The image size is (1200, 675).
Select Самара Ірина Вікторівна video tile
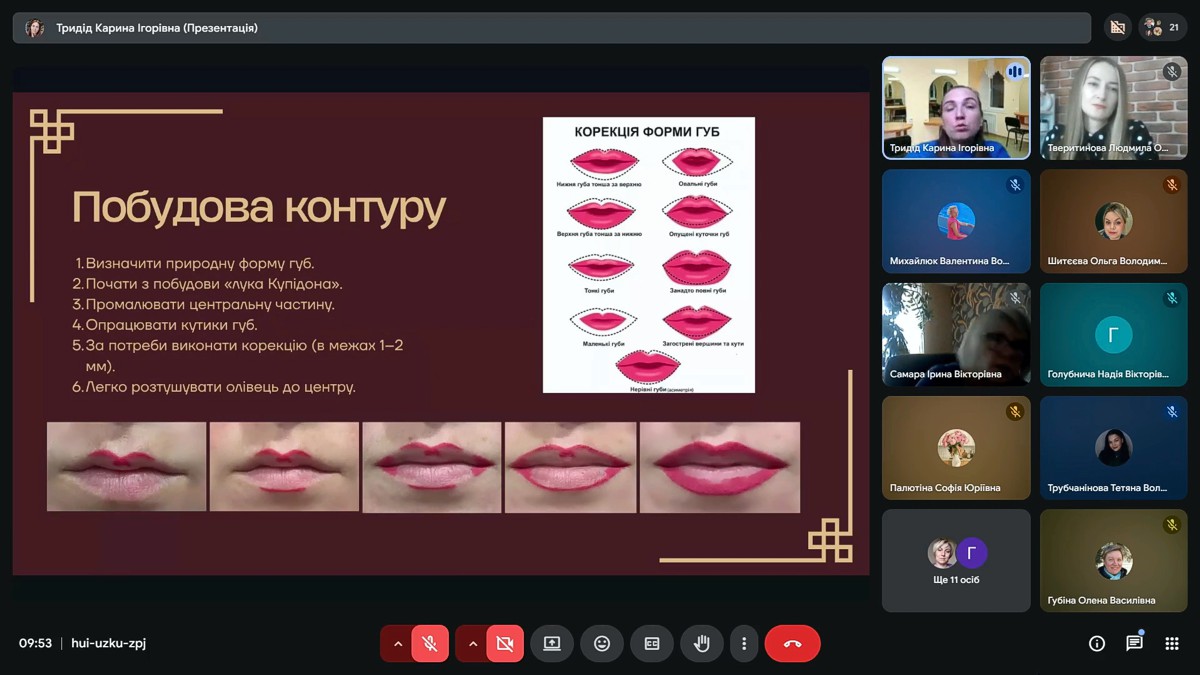pos(956,334)
